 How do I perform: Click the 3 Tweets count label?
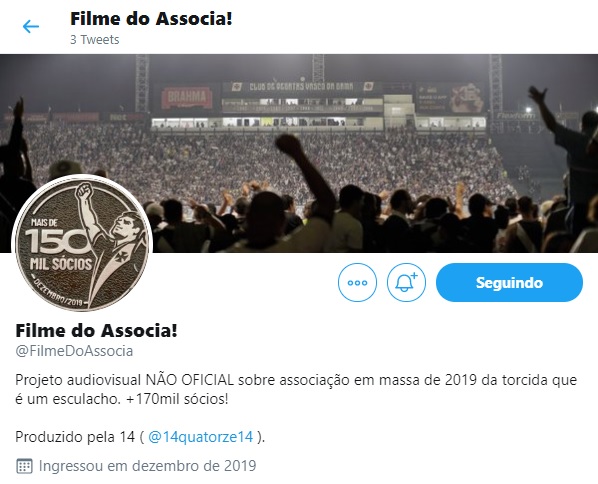pyautogui.click(x=95, y=40)
